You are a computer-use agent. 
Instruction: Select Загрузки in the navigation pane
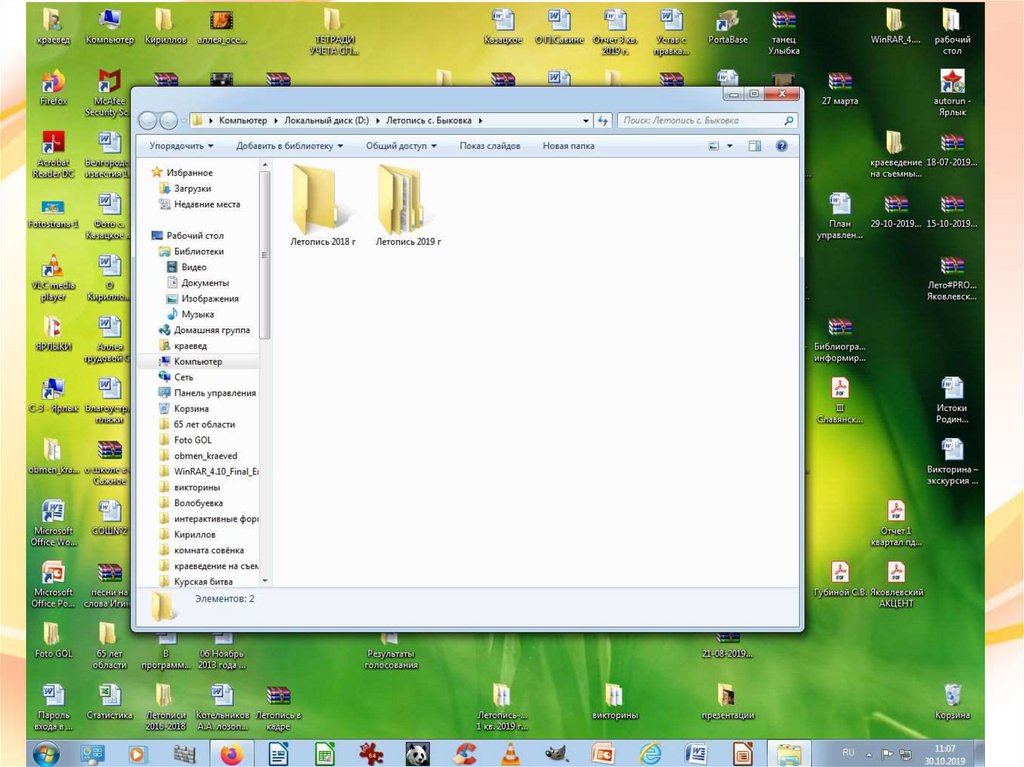coord(192,188)
